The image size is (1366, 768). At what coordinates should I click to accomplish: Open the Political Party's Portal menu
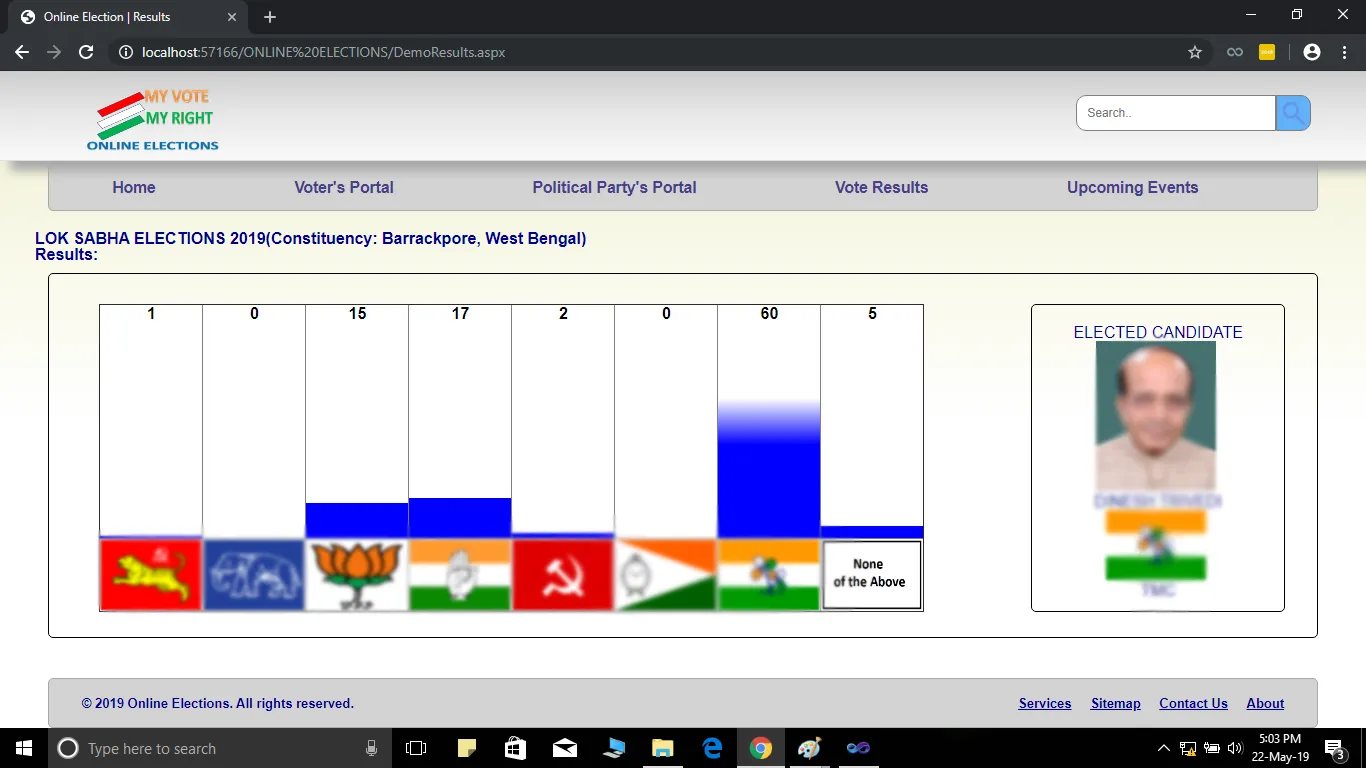tap(614, 187)
